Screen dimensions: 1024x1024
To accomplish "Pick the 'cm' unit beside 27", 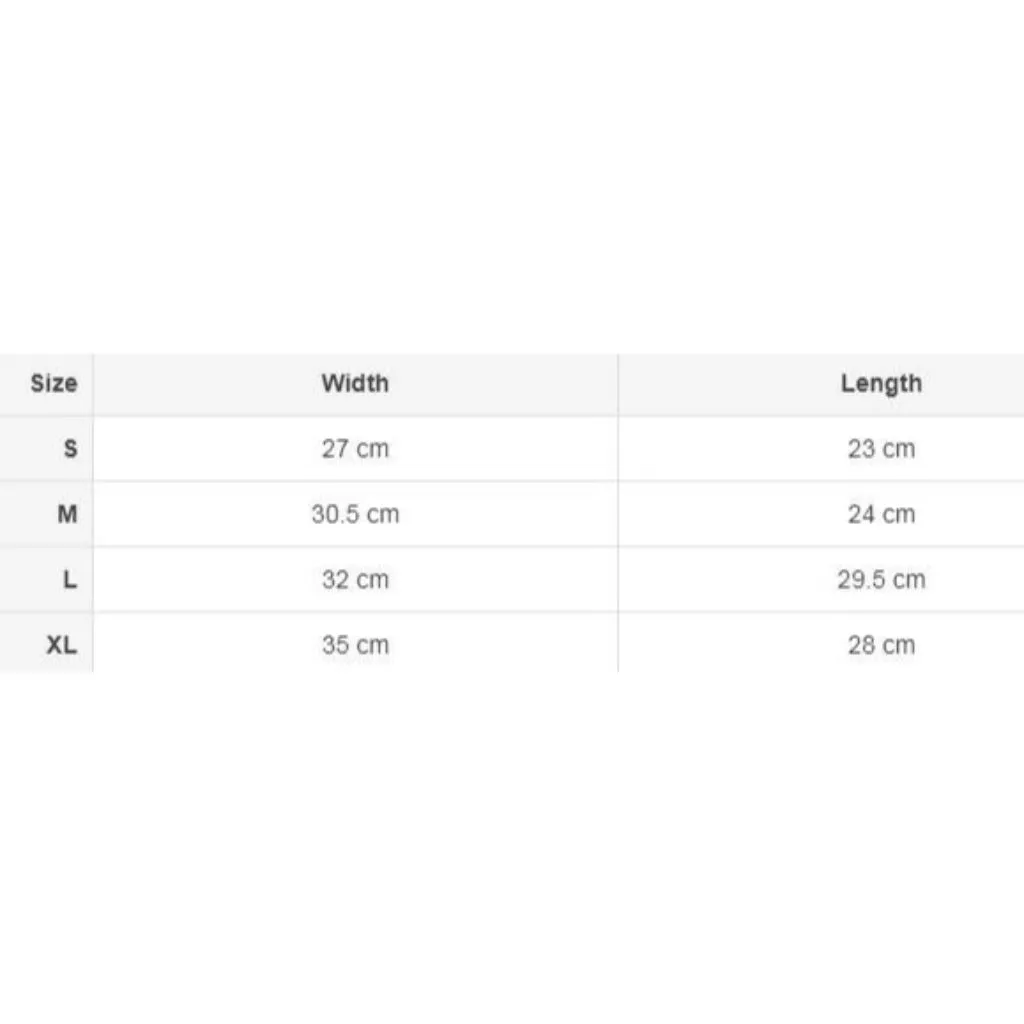I will tap(372, 450).
